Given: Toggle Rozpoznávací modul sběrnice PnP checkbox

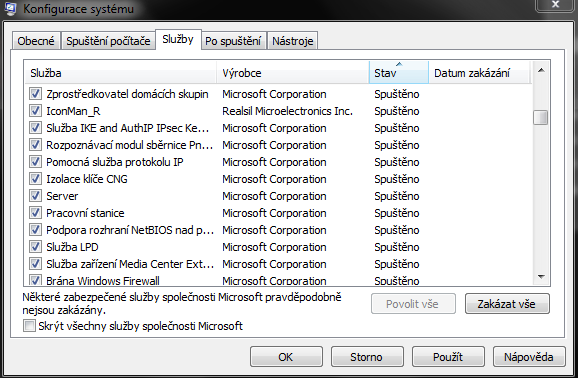Looking at the screenshot, I should [x=35, y=145].
